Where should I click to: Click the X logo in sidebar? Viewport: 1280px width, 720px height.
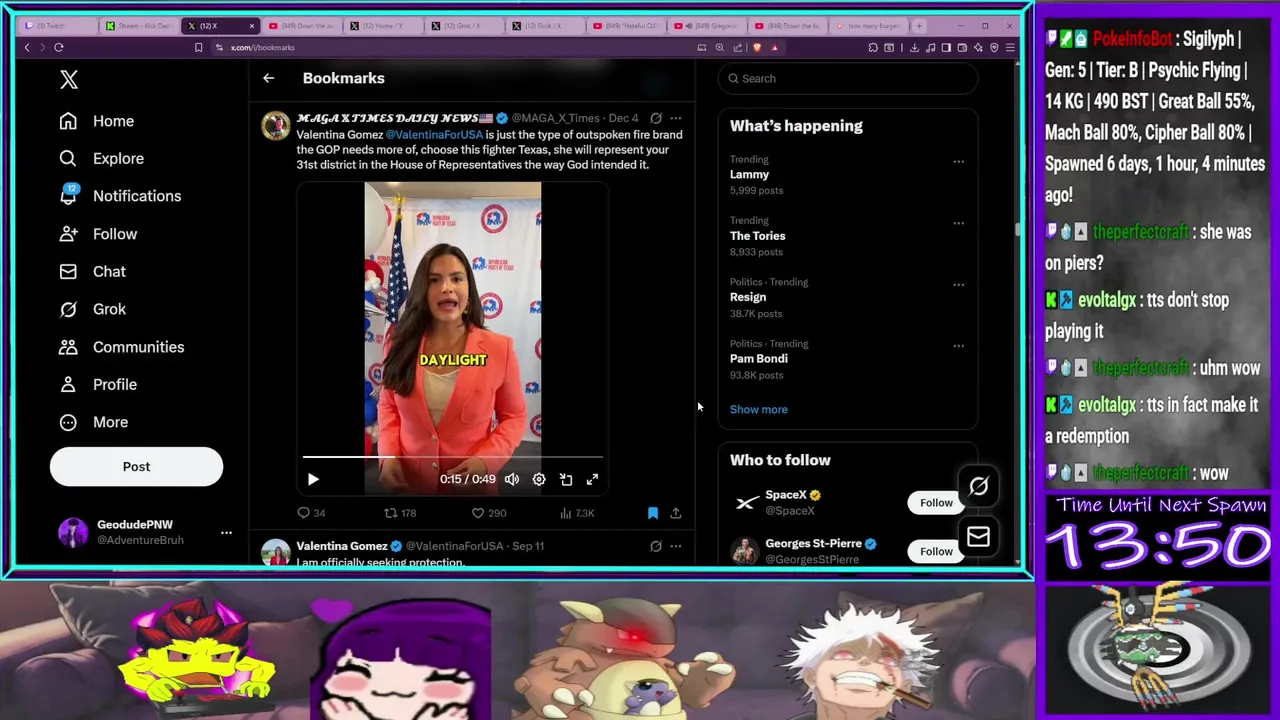pos(69,80)
